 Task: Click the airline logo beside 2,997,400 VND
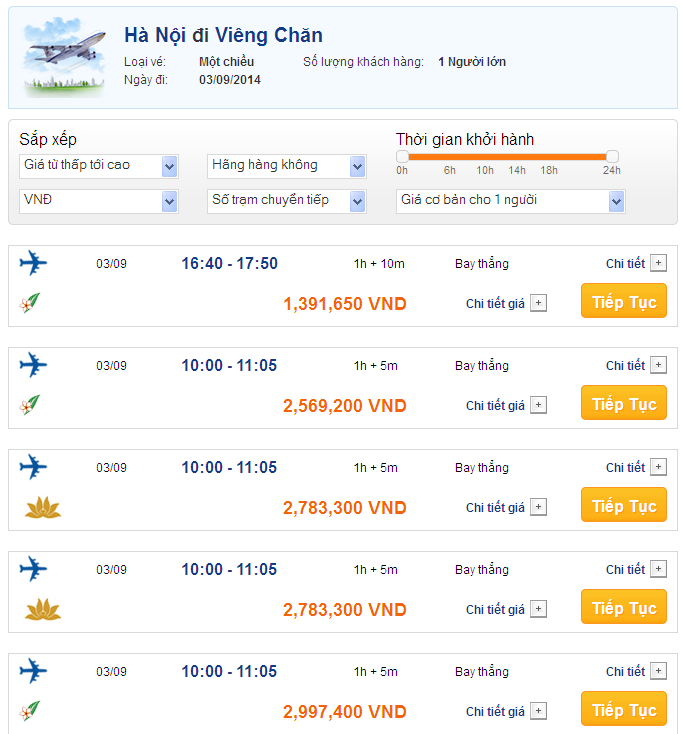click(x=30, y=711)
